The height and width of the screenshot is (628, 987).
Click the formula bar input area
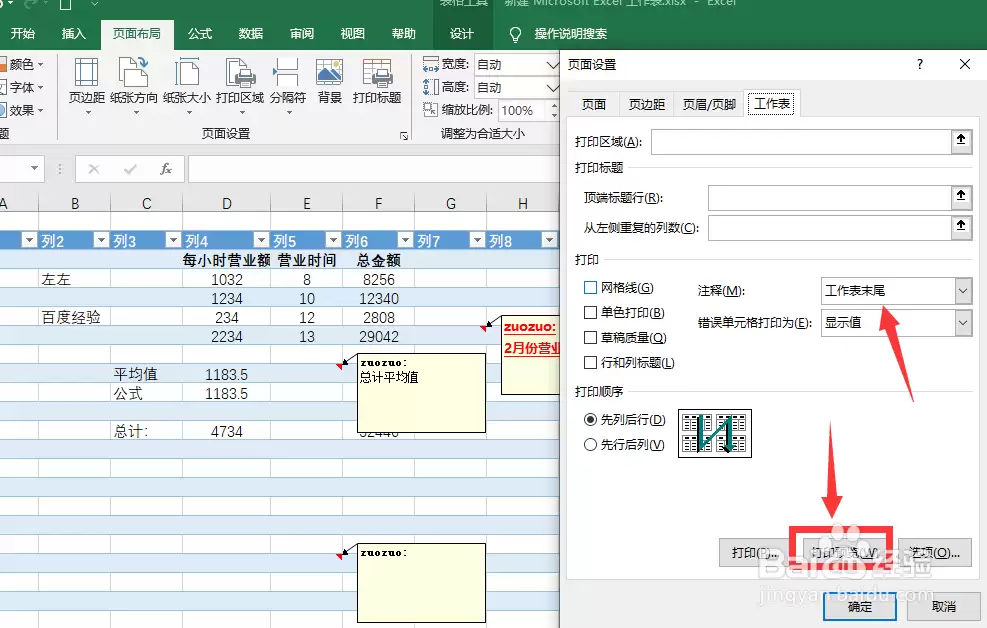pyautogui.click(x=373, y=169)
